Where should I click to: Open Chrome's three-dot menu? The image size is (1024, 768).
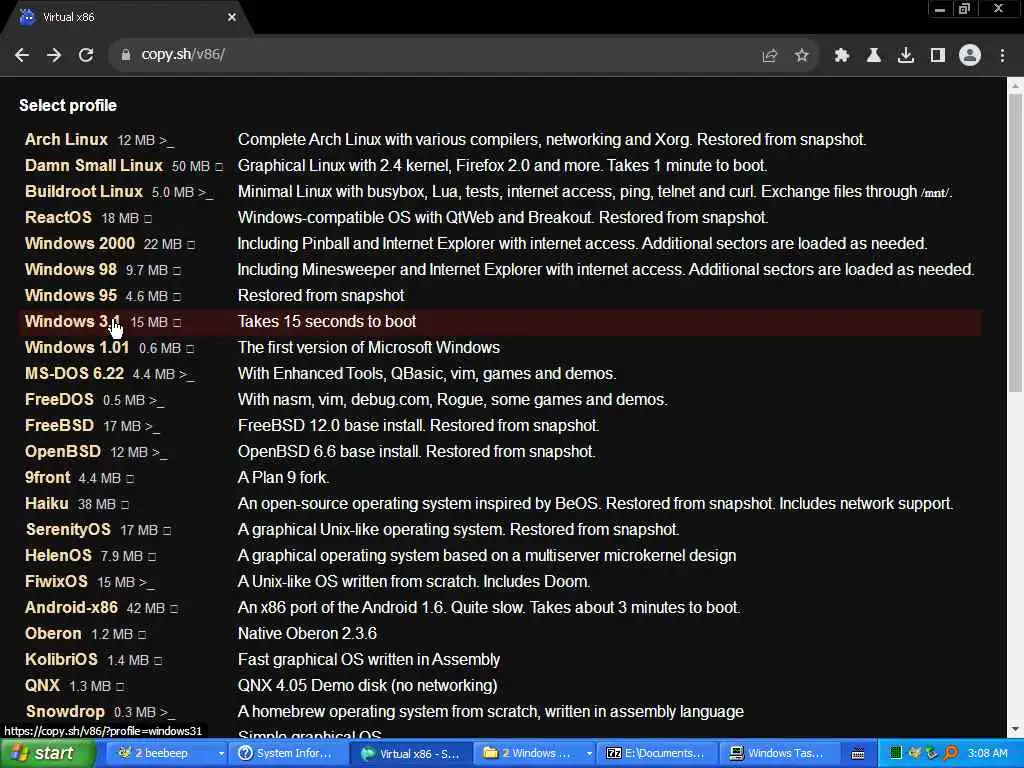[x=1002, y=56]
